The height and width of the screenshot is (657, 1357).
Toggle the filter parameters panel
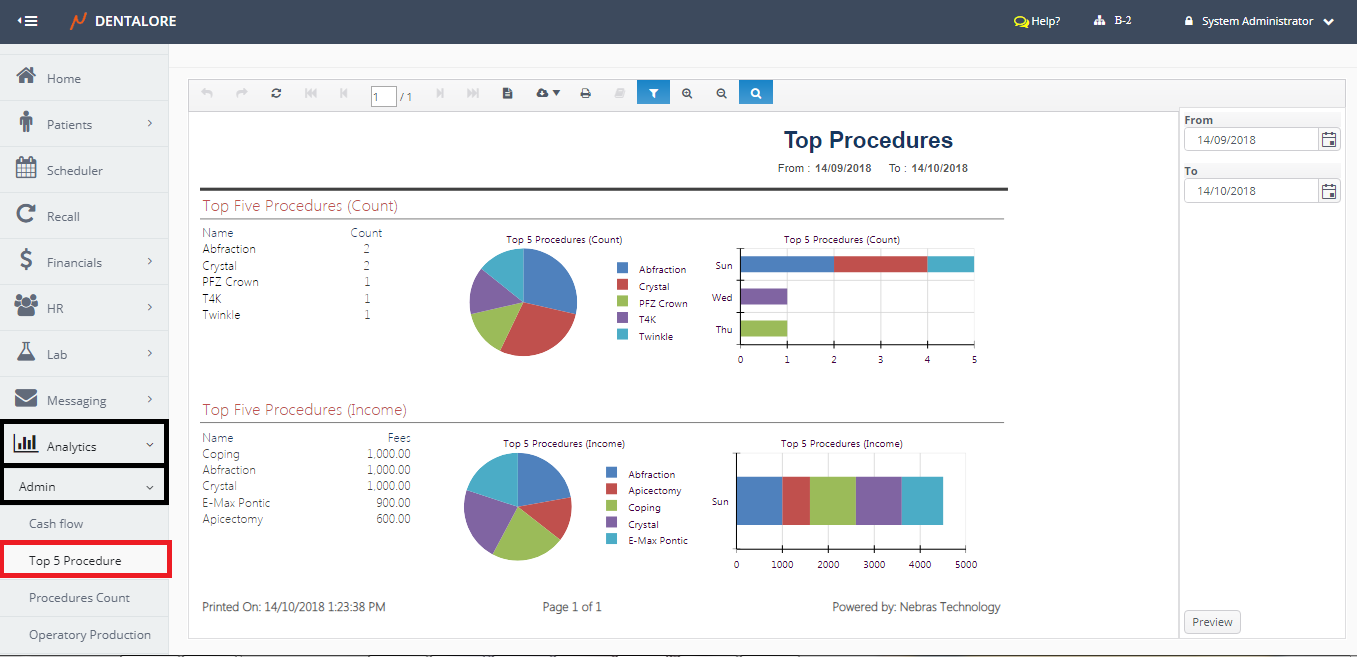point(653,93)
